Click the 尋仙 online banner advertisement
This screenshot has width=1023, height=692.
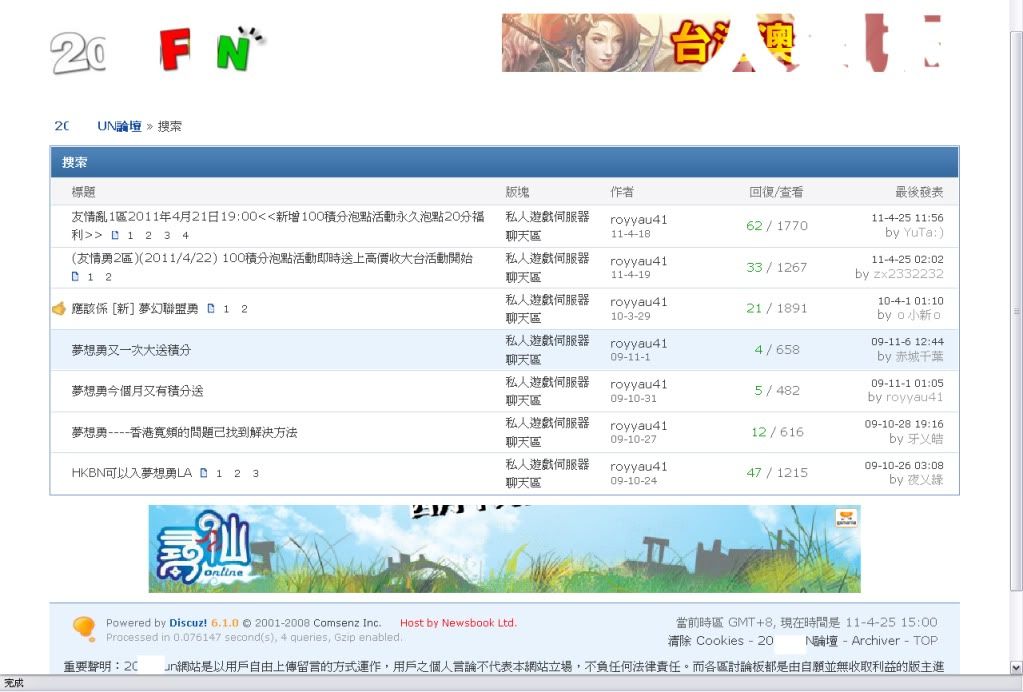[x=504, y=548]
